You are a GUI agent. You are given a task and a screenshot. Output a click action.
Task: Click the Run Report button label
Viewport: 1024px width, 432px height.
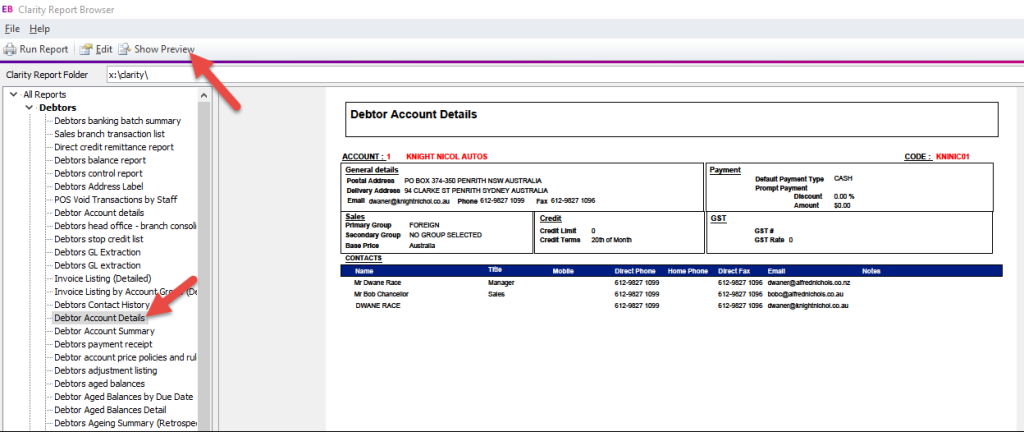click(44, 49)
